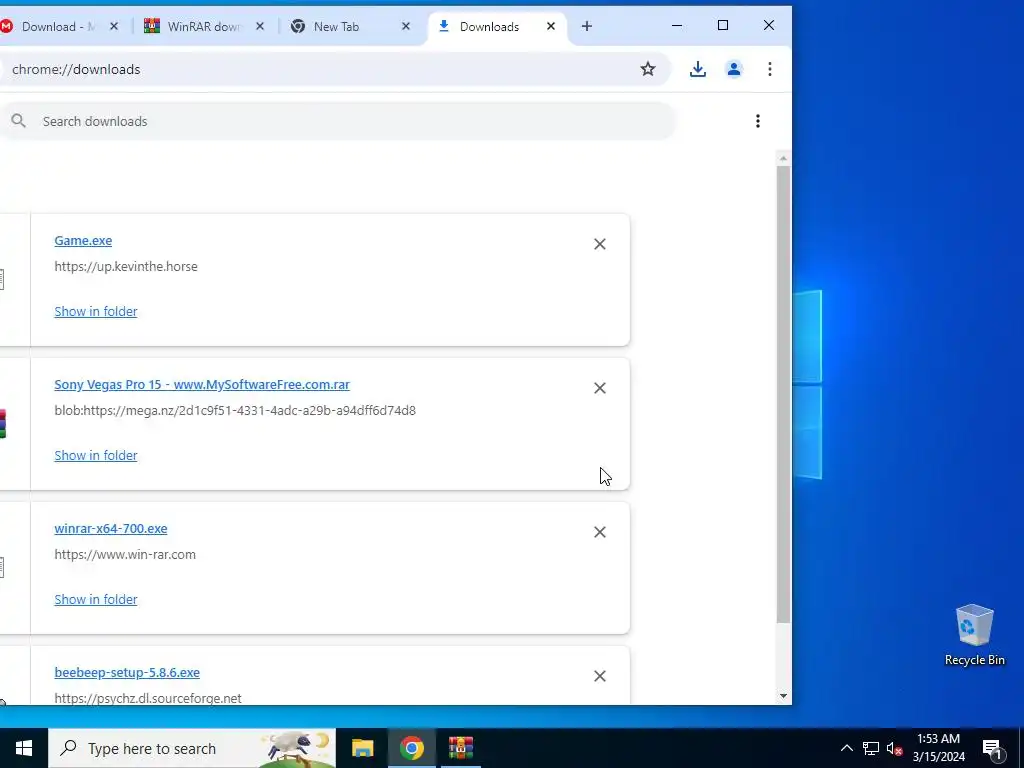Show hidden system tray icons
The height and width of the screenshot is (768, 1024).
point(846,748)
